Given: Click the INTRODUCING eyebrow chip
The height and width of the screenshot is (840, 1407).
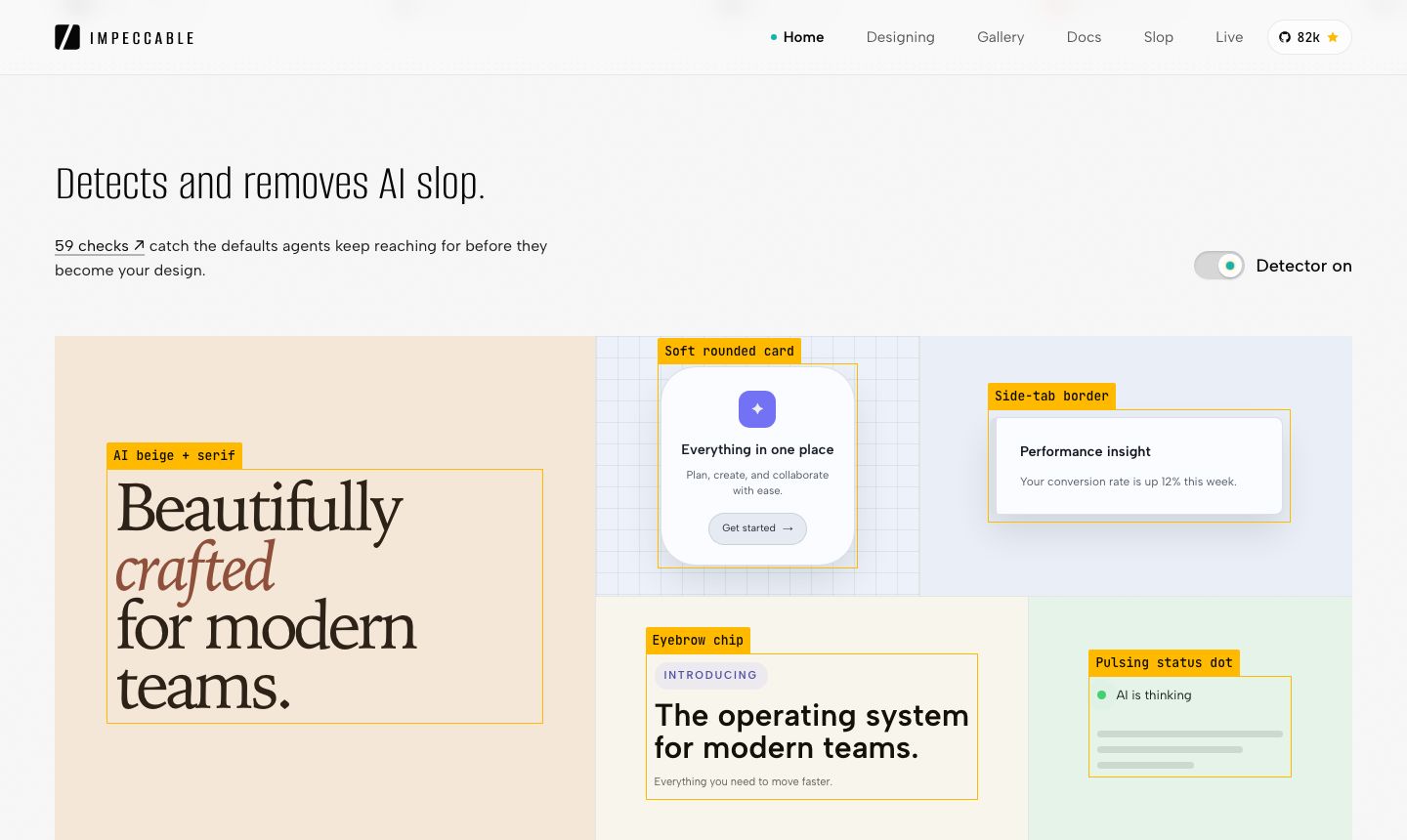Looking at the screenshot, I should [x=710, y=675].
